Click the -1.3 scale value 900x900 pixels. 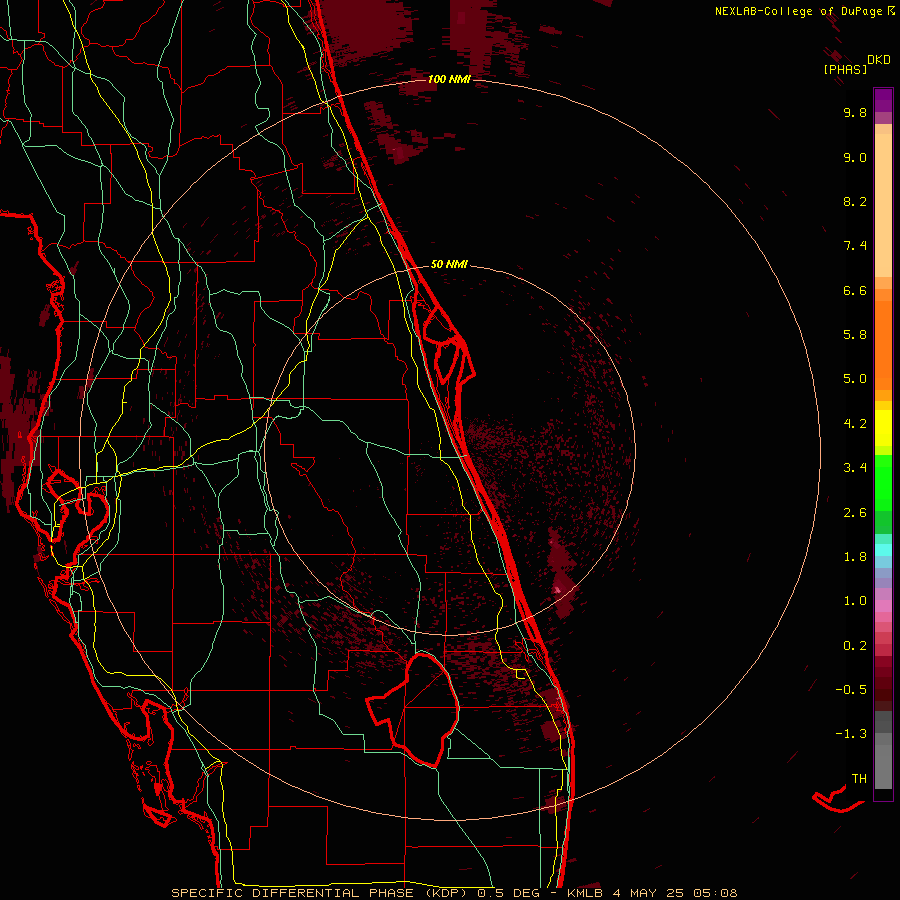pos(851,734)
